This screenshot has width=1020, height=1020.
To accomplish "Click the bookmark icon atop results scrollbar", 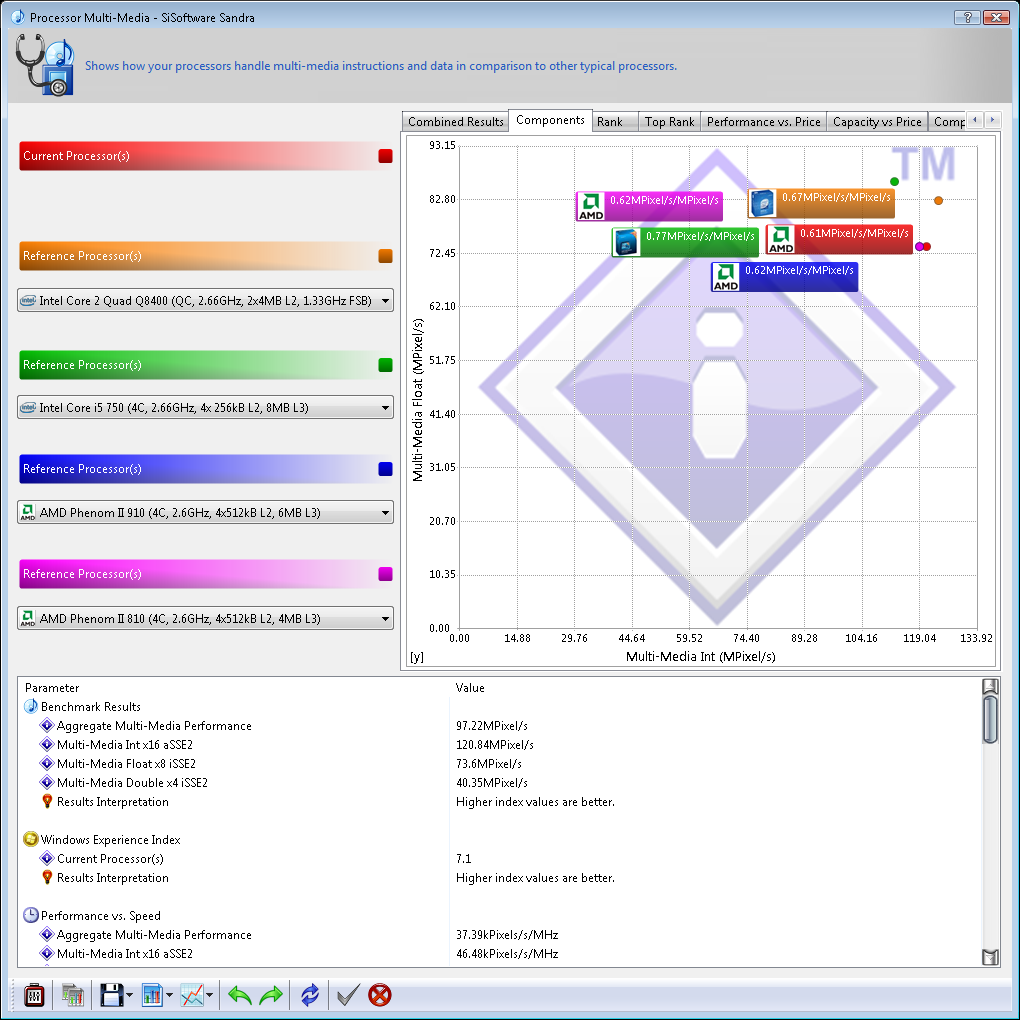I will click(x=990, y=686).
